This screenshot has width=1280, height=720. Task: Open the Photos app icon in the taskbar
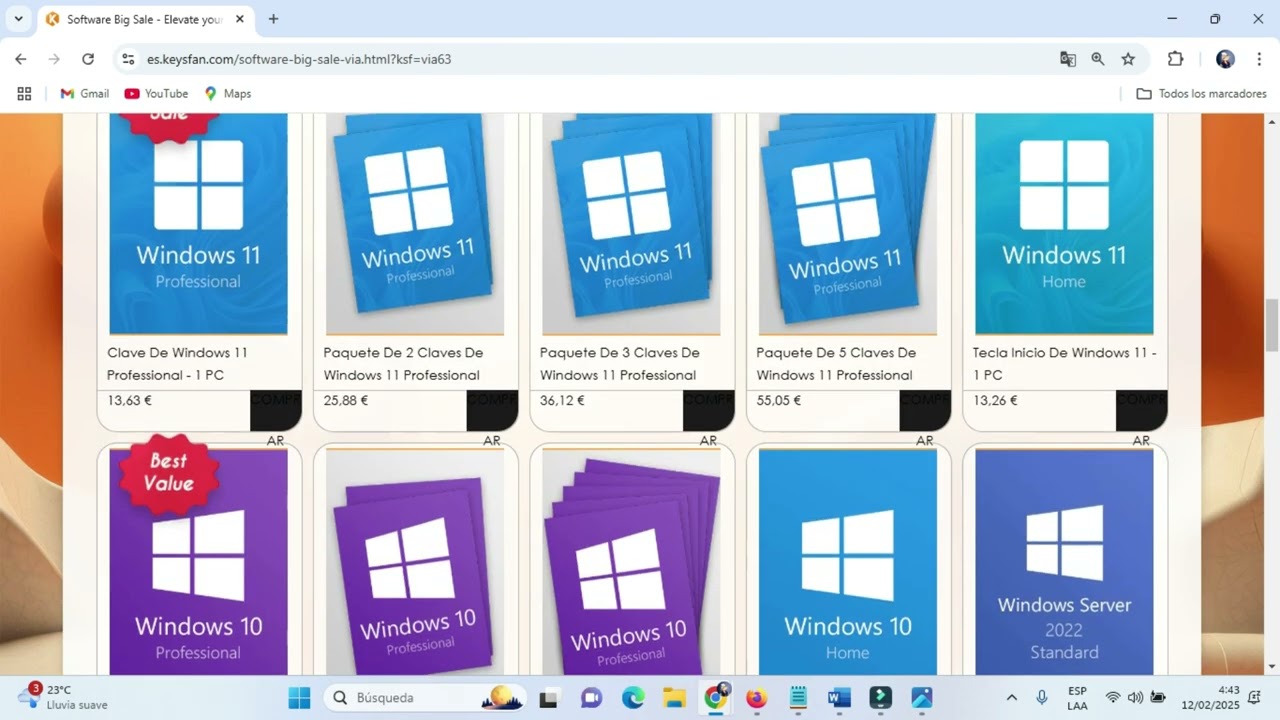(x=922, y=697)
